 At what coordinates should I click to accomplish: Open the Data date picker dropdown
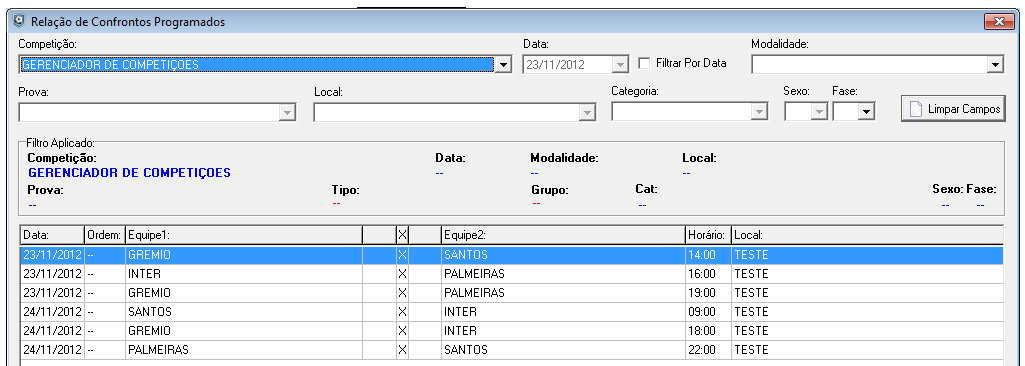pyautogui.click(x=620, y=65)
